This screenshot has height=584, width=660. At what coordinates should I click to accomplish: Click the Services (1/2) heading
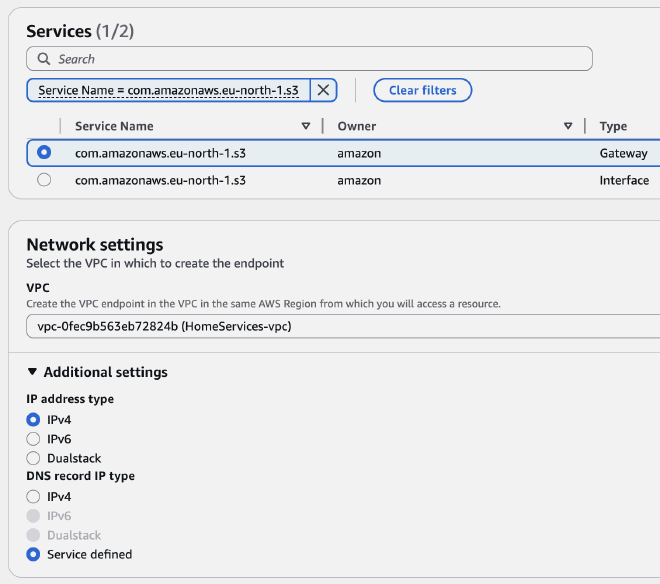coord(80,32)
